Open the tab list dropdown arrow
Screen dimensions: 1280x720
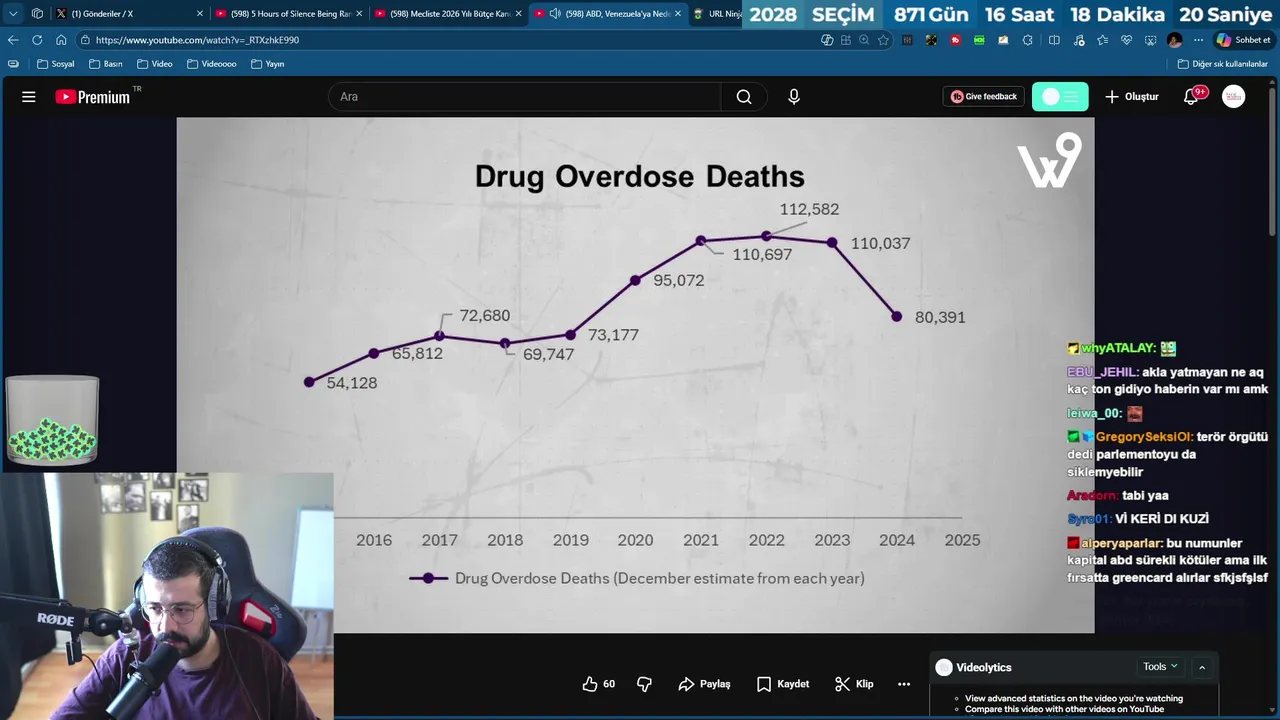pyautogui.click(x=13, y=14)
